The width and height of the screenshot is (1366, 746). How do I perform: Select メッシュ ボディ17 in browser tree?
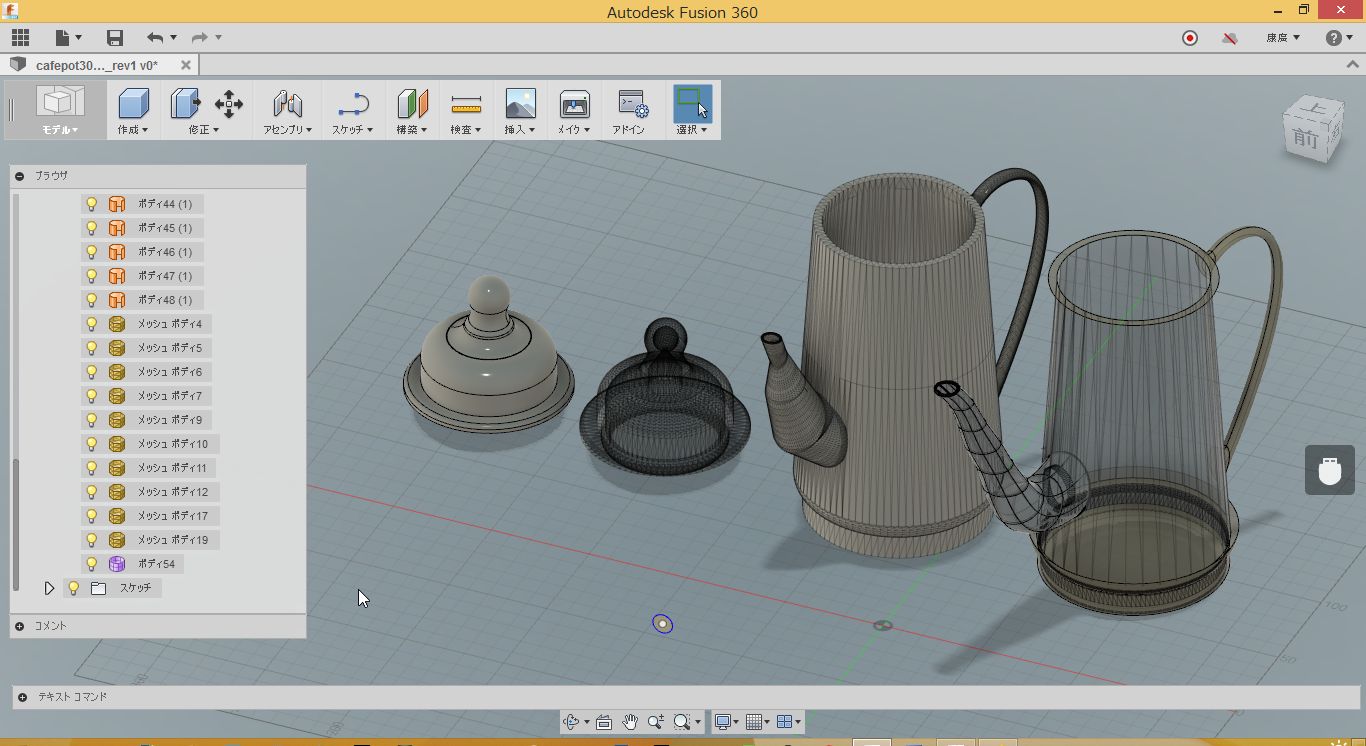172,516
